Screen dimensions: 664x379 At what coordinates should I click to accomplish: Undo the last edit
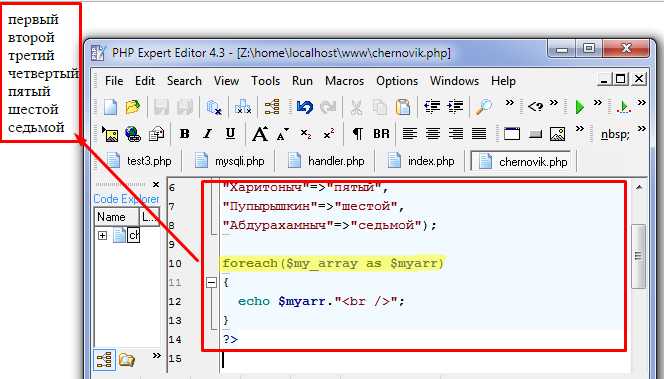point(304,107)
